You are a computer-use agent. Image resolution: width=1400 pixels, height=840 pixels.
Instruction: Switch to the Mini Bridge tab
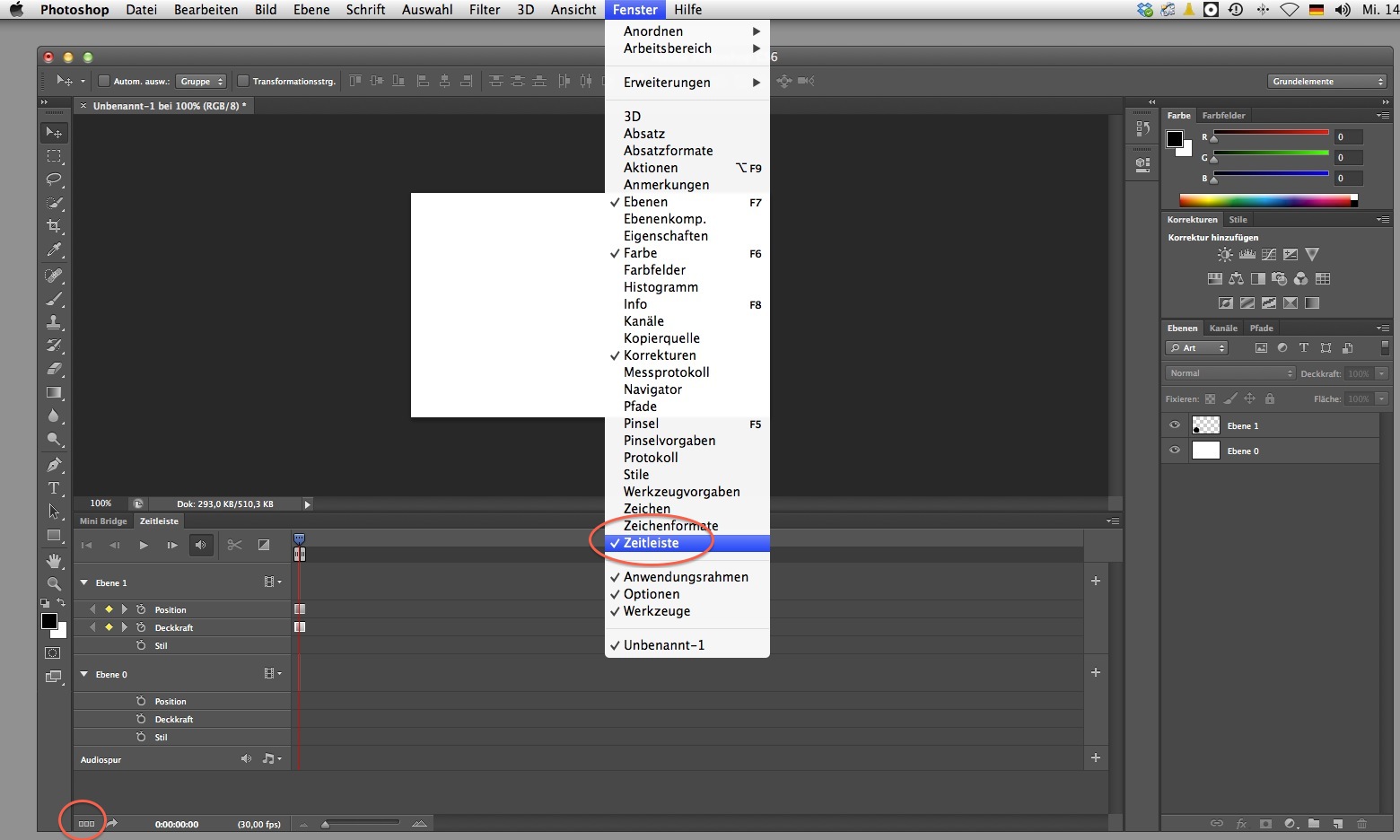click(103, 521)
